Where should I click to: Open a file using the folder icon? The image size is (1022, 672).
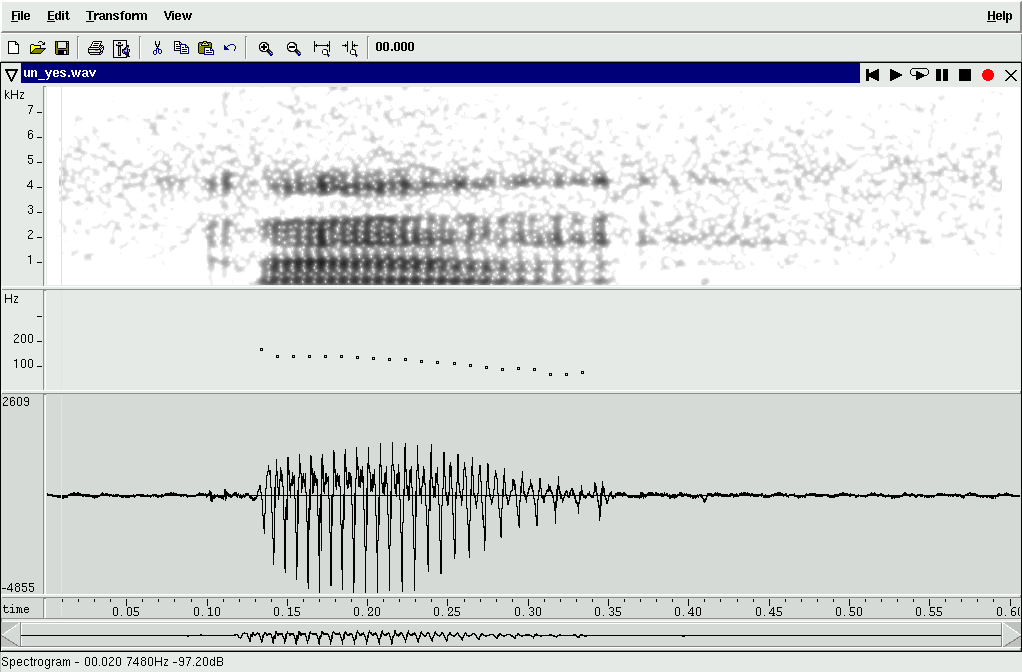38,48
